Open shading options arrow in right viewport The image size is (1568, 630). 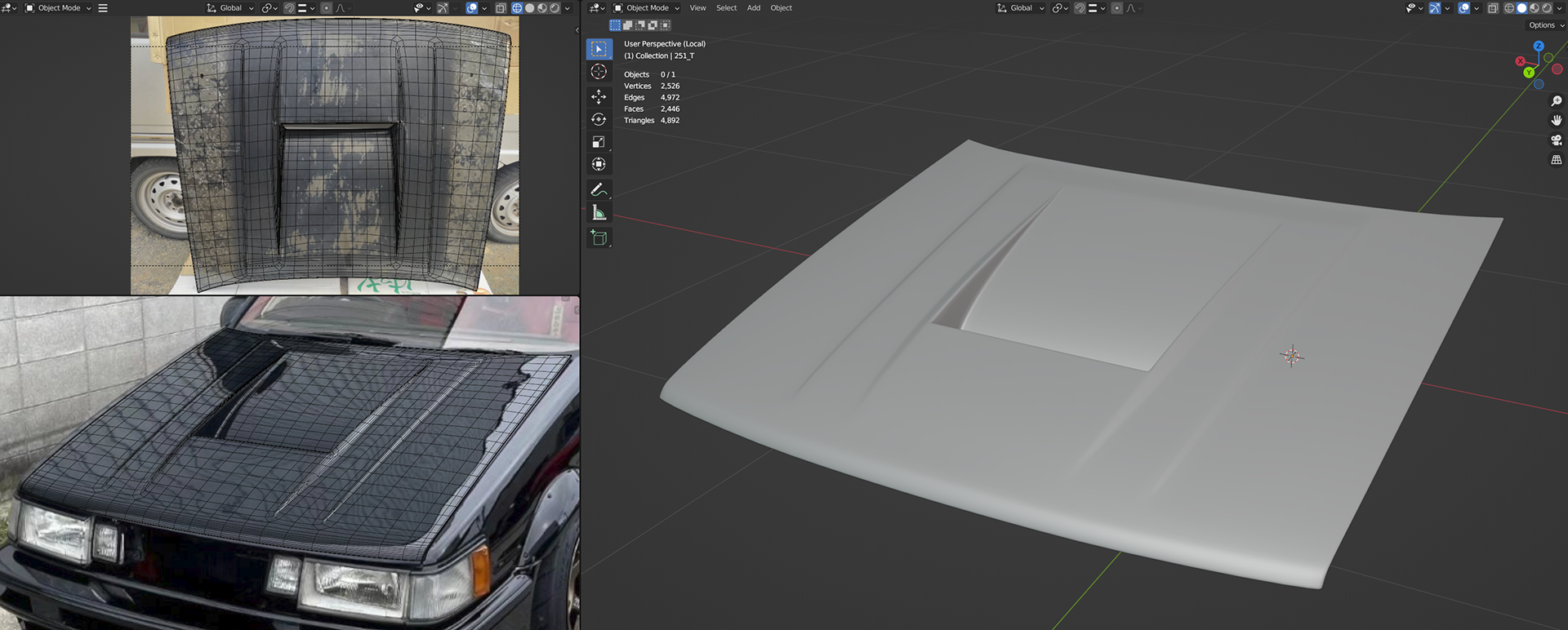(x=1559, y=8)
